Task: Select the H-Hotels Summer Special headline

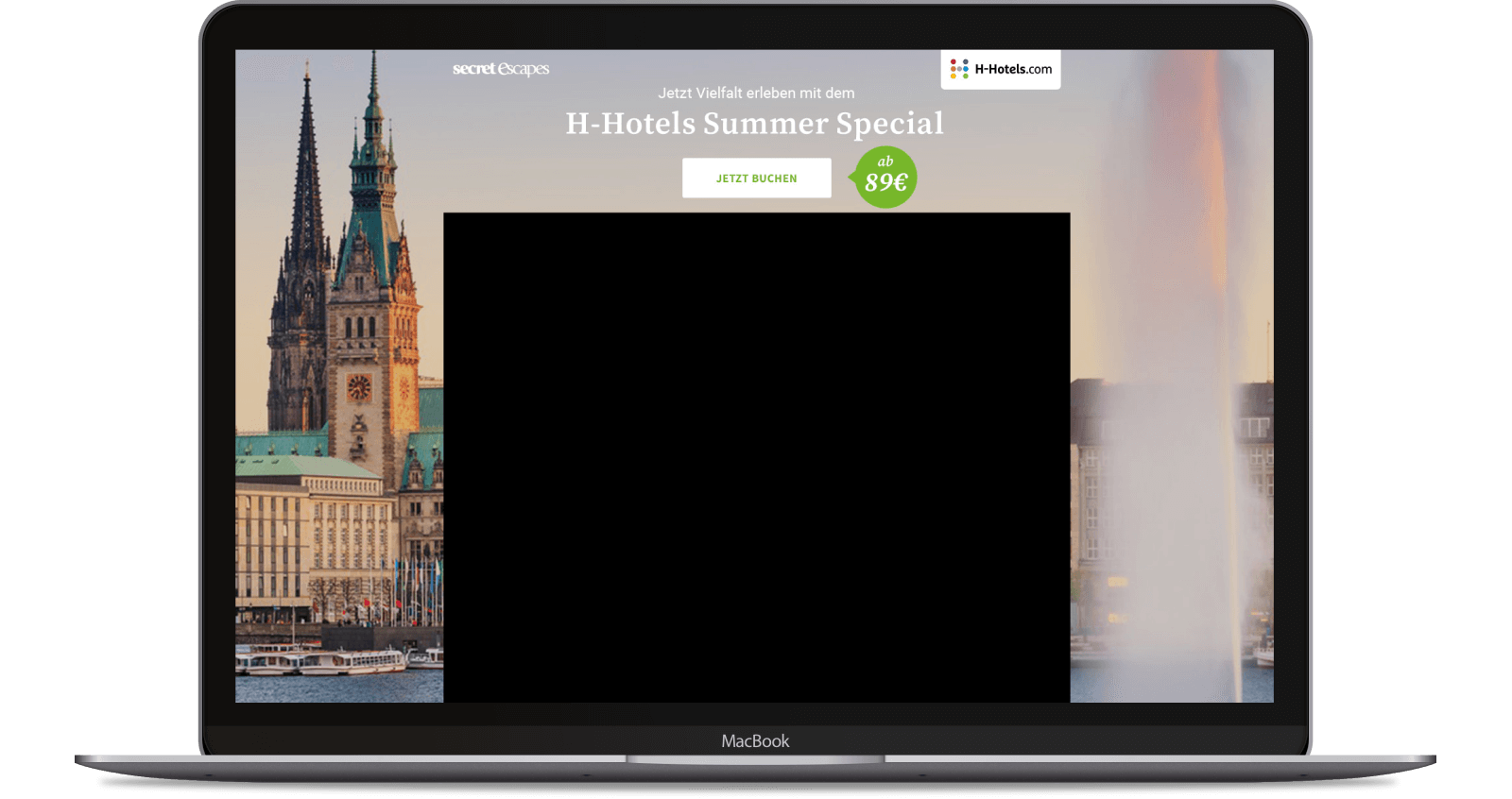Action: pyautogui.click(x=754, y=124)
